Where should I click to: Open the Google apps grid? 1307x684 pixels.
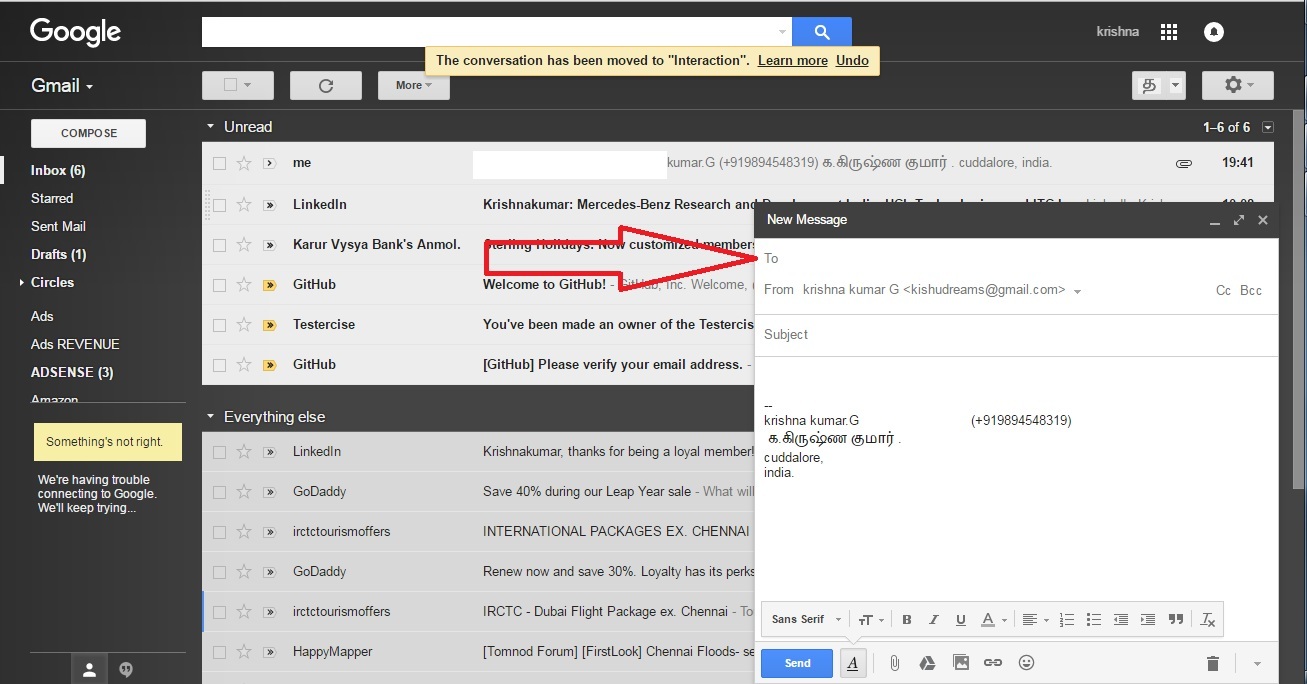click(x=1168, y=31)
